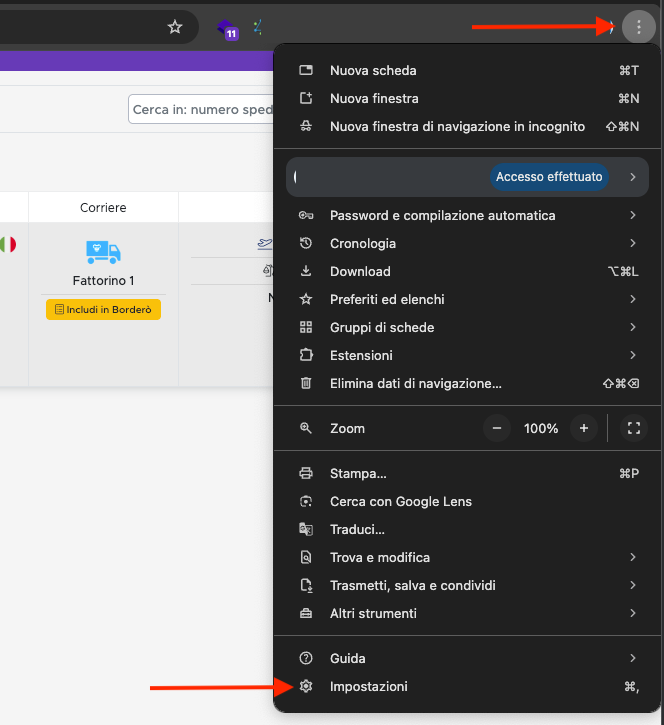
Task: Click the Nuova scheda tab icon
Action: (306, 70)
